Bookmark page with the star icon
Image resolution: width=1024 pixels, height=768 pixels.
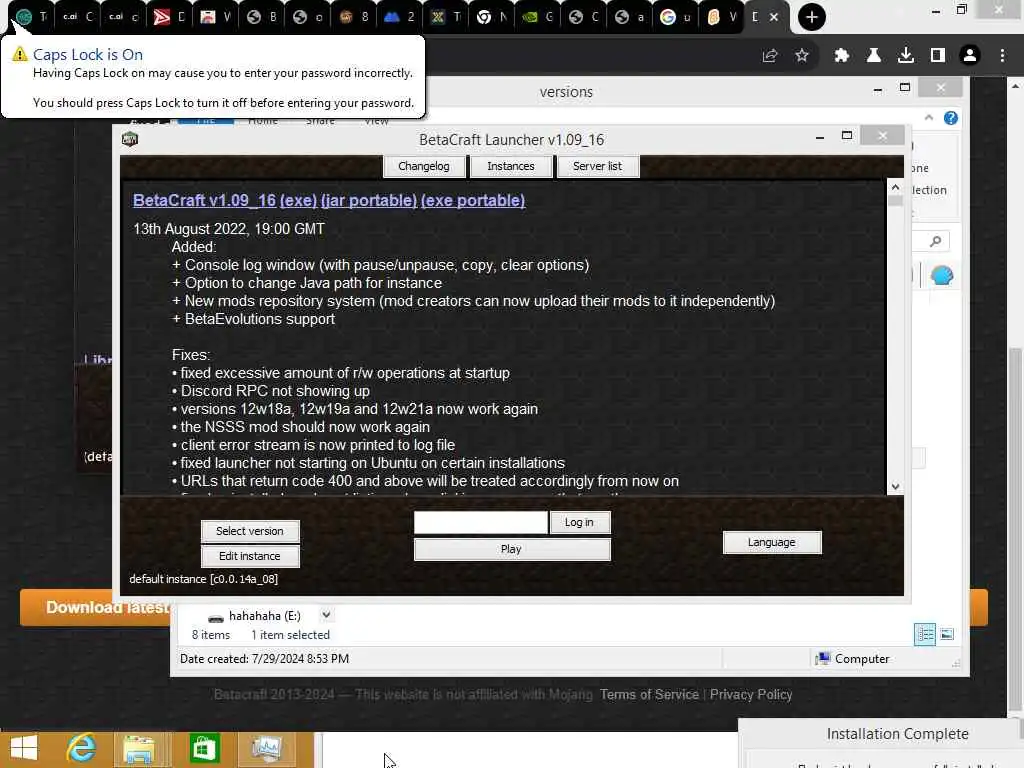[x=802, y=56]
